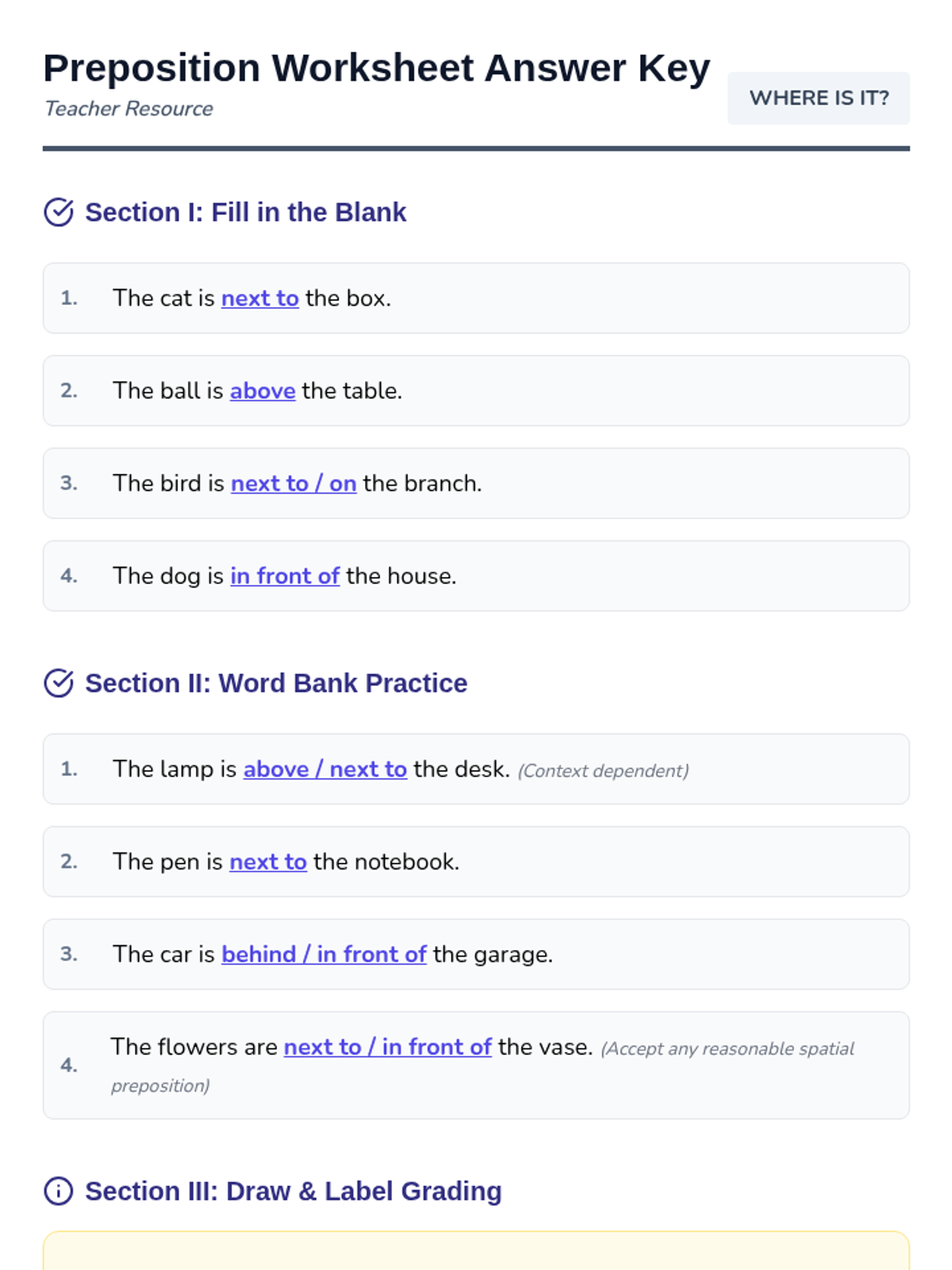Viewport: 952px width, 1270px height.
Task: Click the 'above' answer about the ball
Action: click(x=263, y=391)
